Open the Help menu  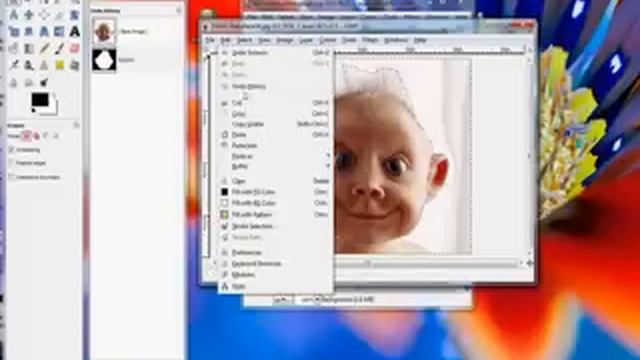click(x=420, y=40)
